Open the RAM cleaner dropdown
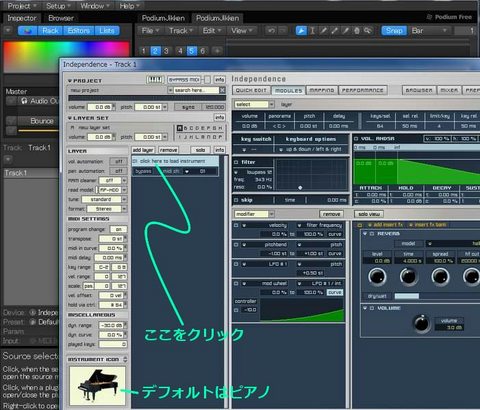 (x=124, y=180)
